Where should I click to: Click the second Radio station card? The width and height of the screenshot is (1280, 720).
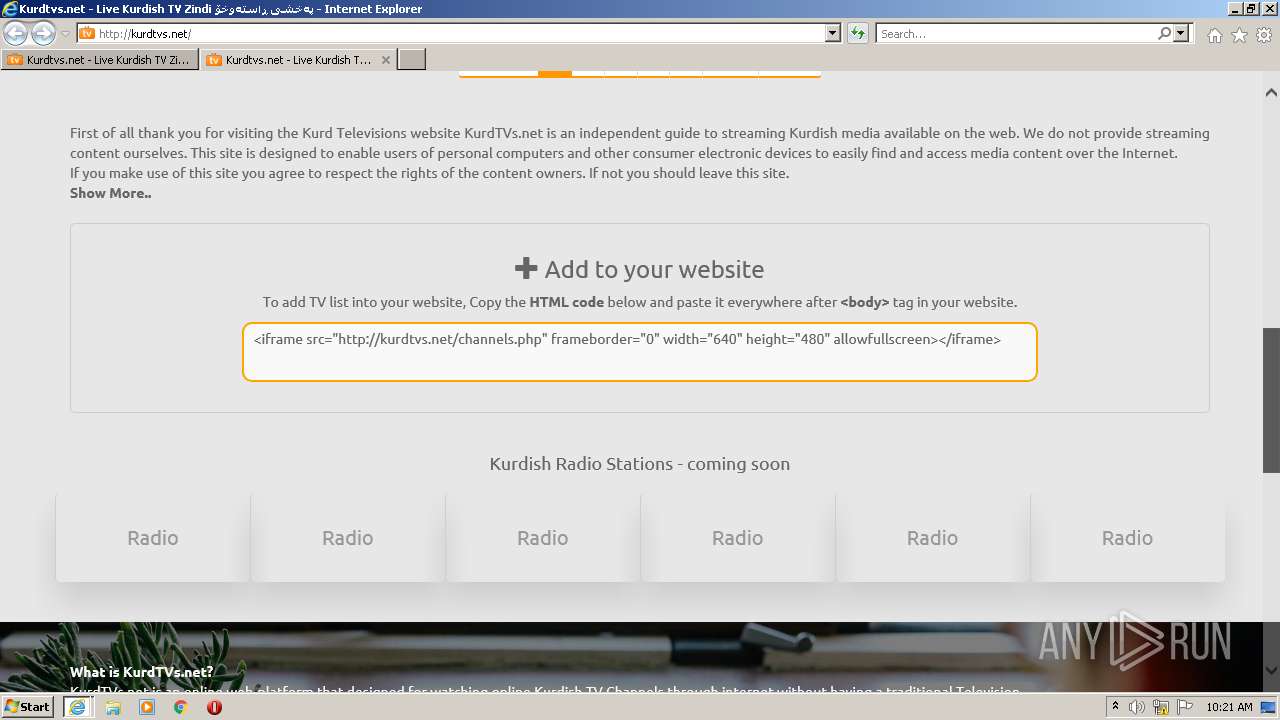tap(347, 538)
